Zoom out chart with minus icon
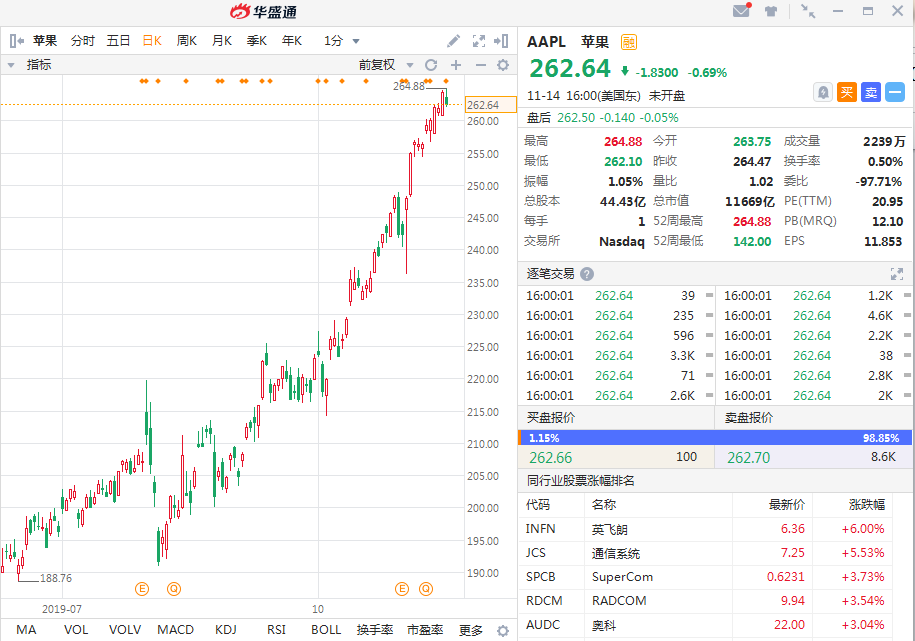The width and height of the screenshot is (915, 641). click(480, 65)
